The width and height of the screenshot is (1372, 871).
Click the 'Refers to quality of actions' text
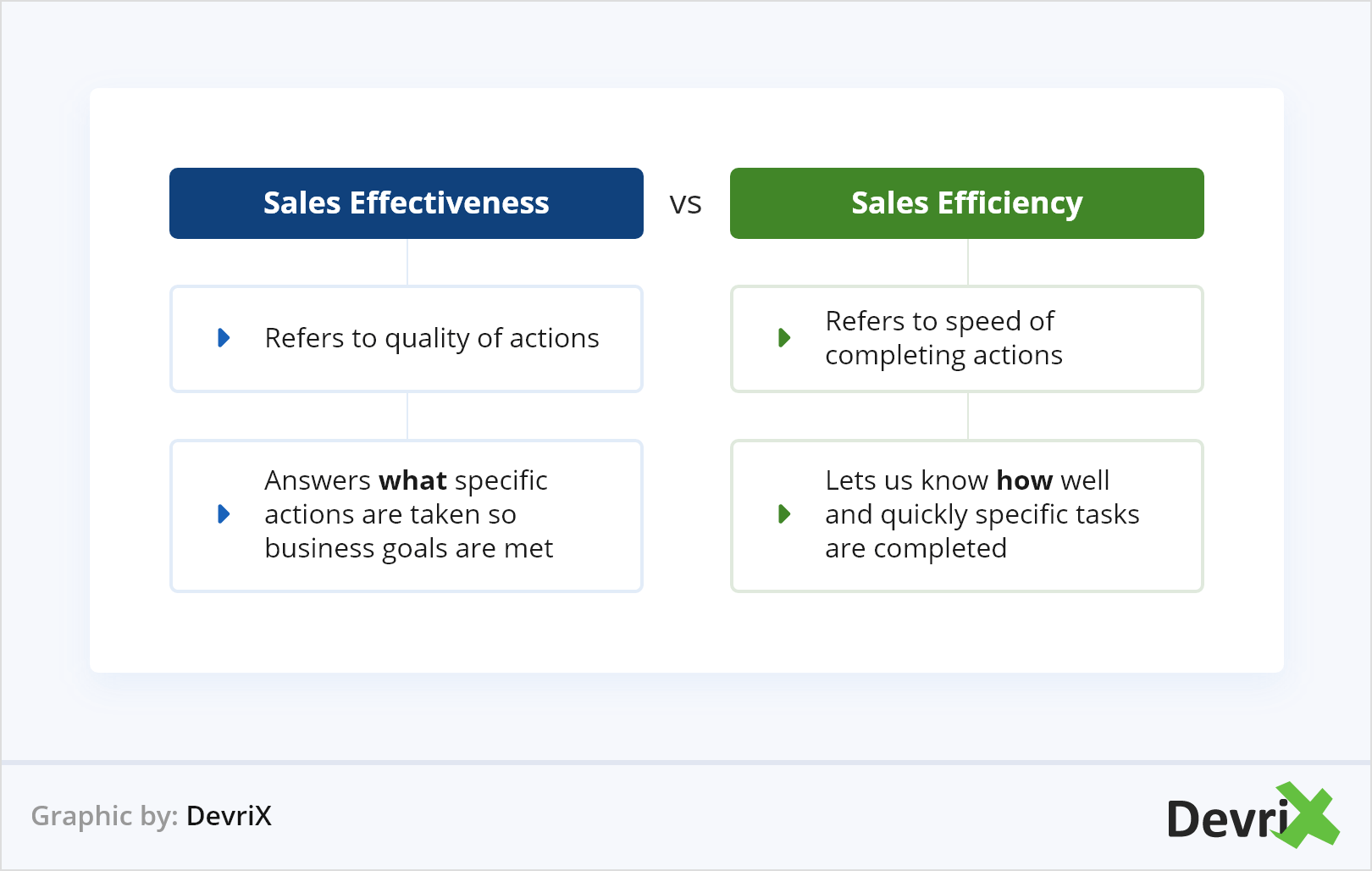coord(432,338)
